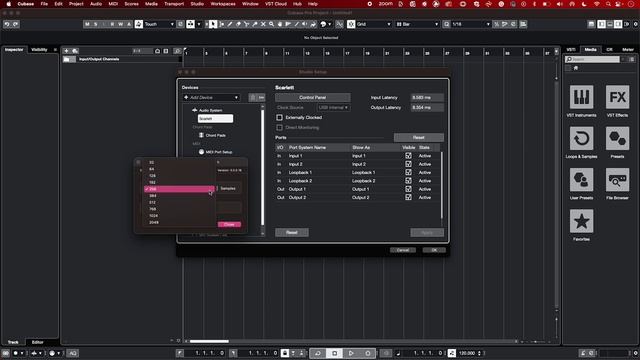
Task: Open the Studio menu
Action: coord(197,4)
